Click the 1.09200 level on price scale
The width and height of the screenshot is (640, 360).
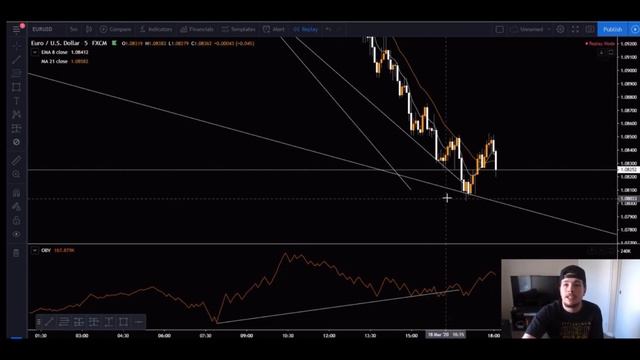(628, 44)
